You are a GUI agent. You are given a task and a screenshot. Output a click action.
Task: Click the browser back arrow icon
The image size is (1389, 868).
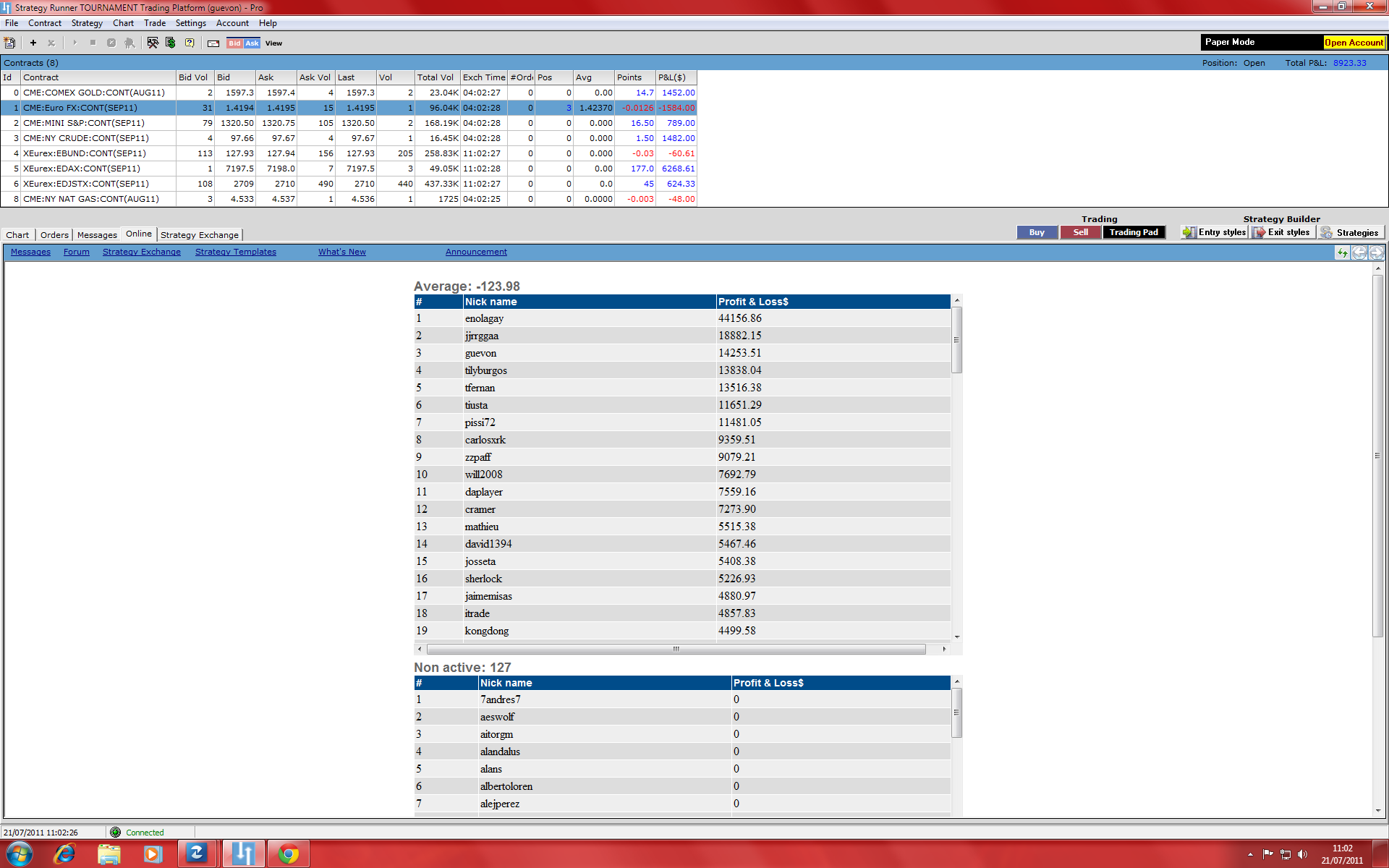pos(1359,252)
